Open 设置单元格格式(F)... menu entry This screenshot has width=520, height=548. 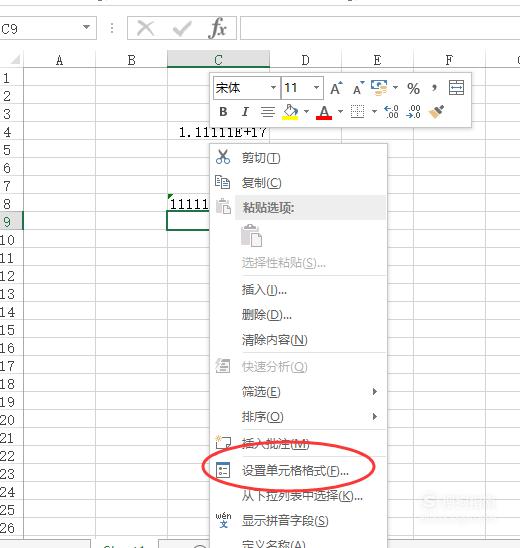299,470
